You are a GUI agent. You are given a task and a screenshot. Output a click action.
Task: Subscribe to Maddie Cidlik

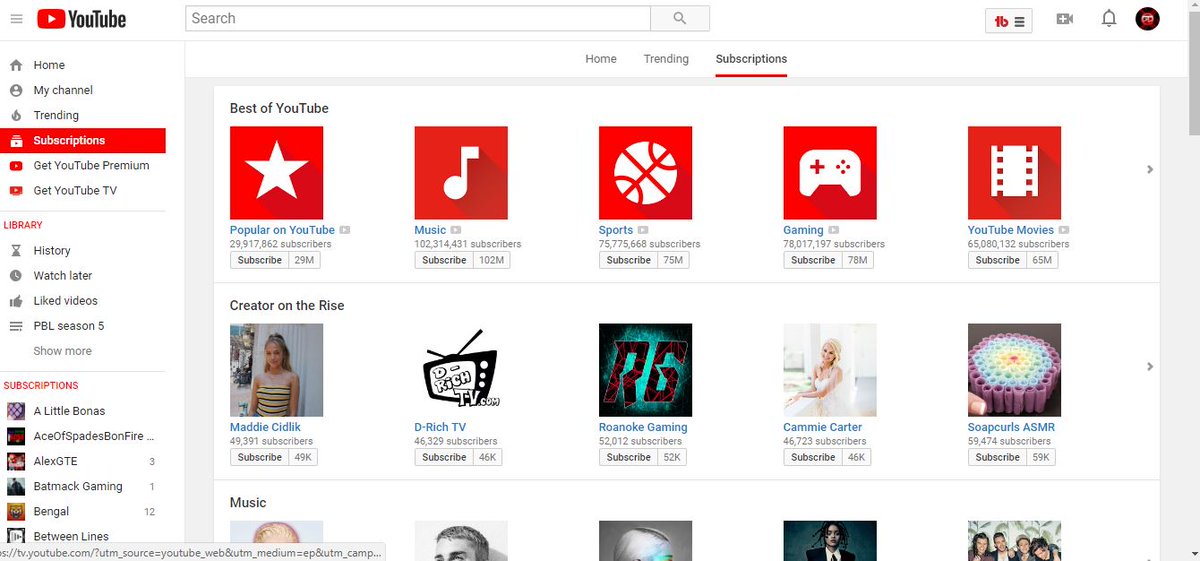(x=260, y=457)
